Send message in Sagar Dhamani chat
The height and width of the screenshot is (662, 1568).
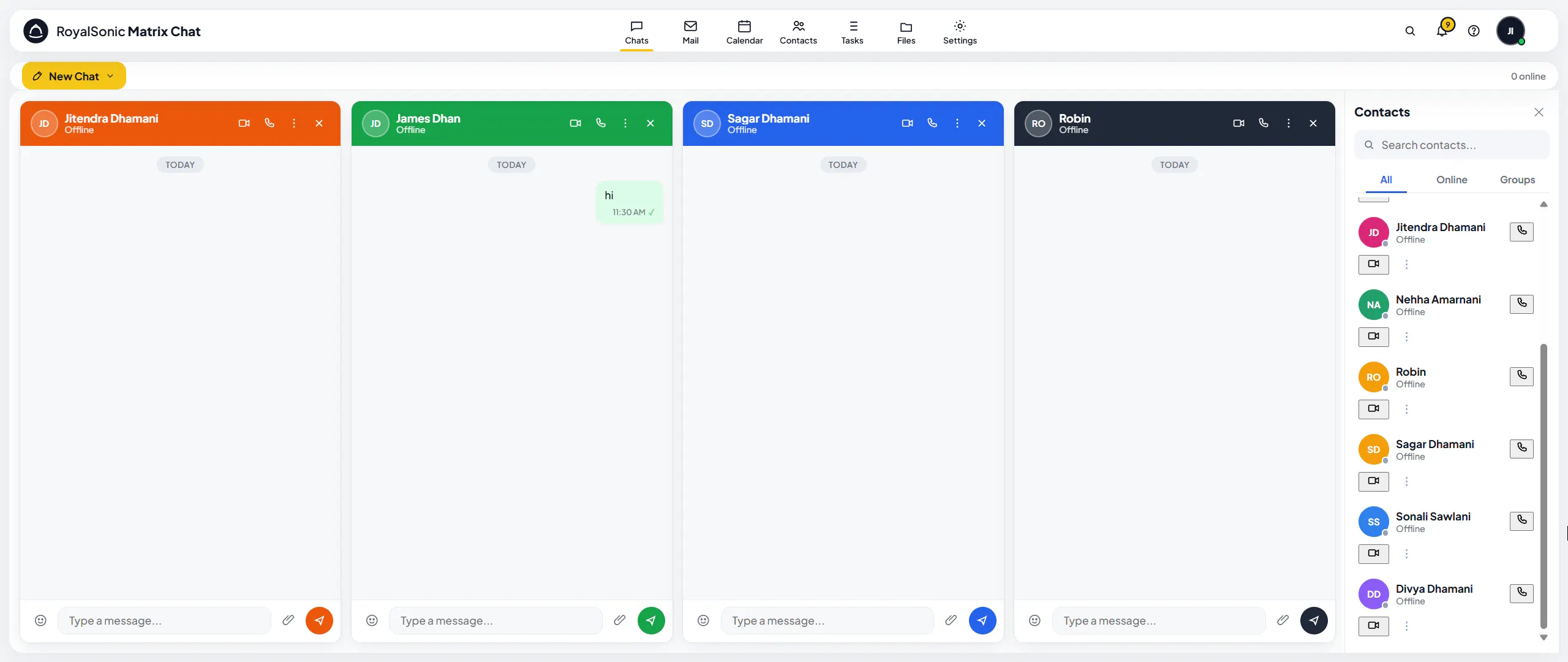(x=982, y=620)
